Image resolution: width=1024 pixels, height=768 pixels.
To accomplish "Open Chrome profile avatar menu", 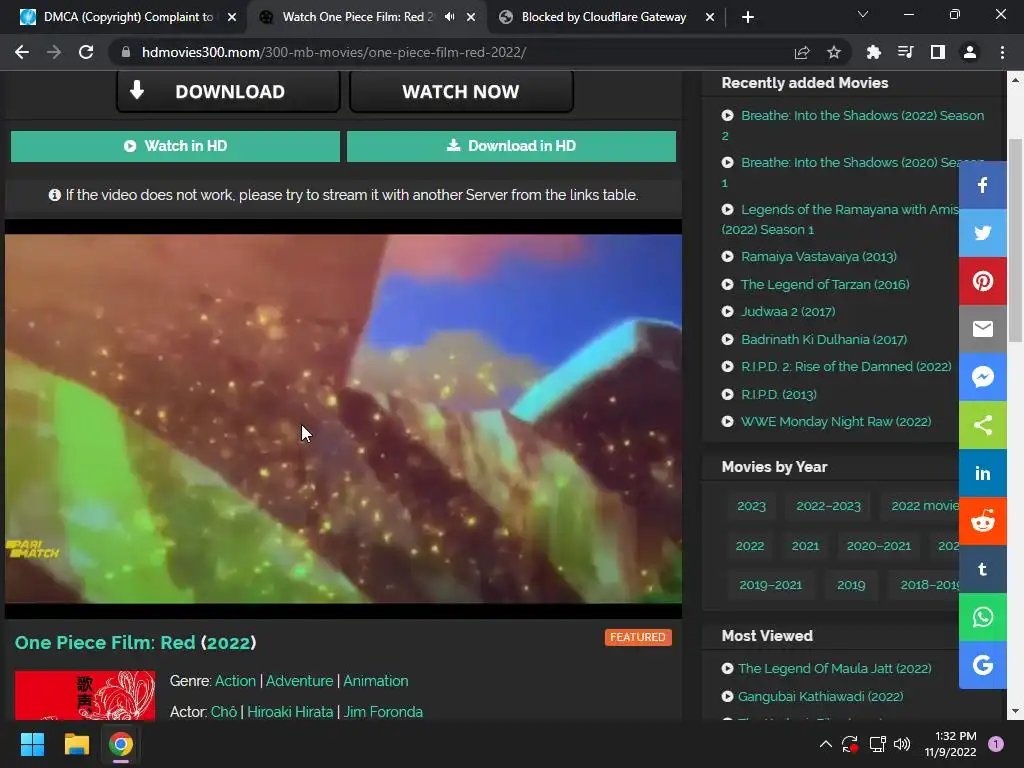I will pyautogui.click(x=970, y=52).
